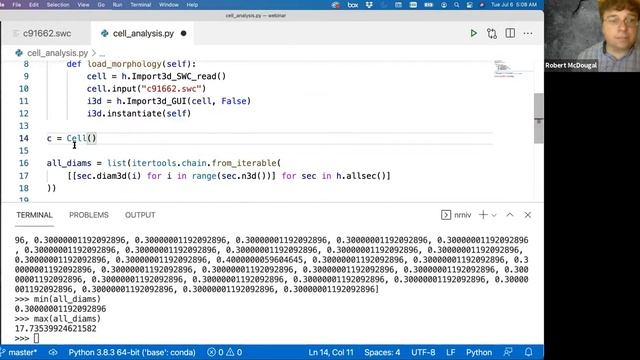
Task: Click cell_analysis.py in the breadcrumb
Action: pos(58,53)
